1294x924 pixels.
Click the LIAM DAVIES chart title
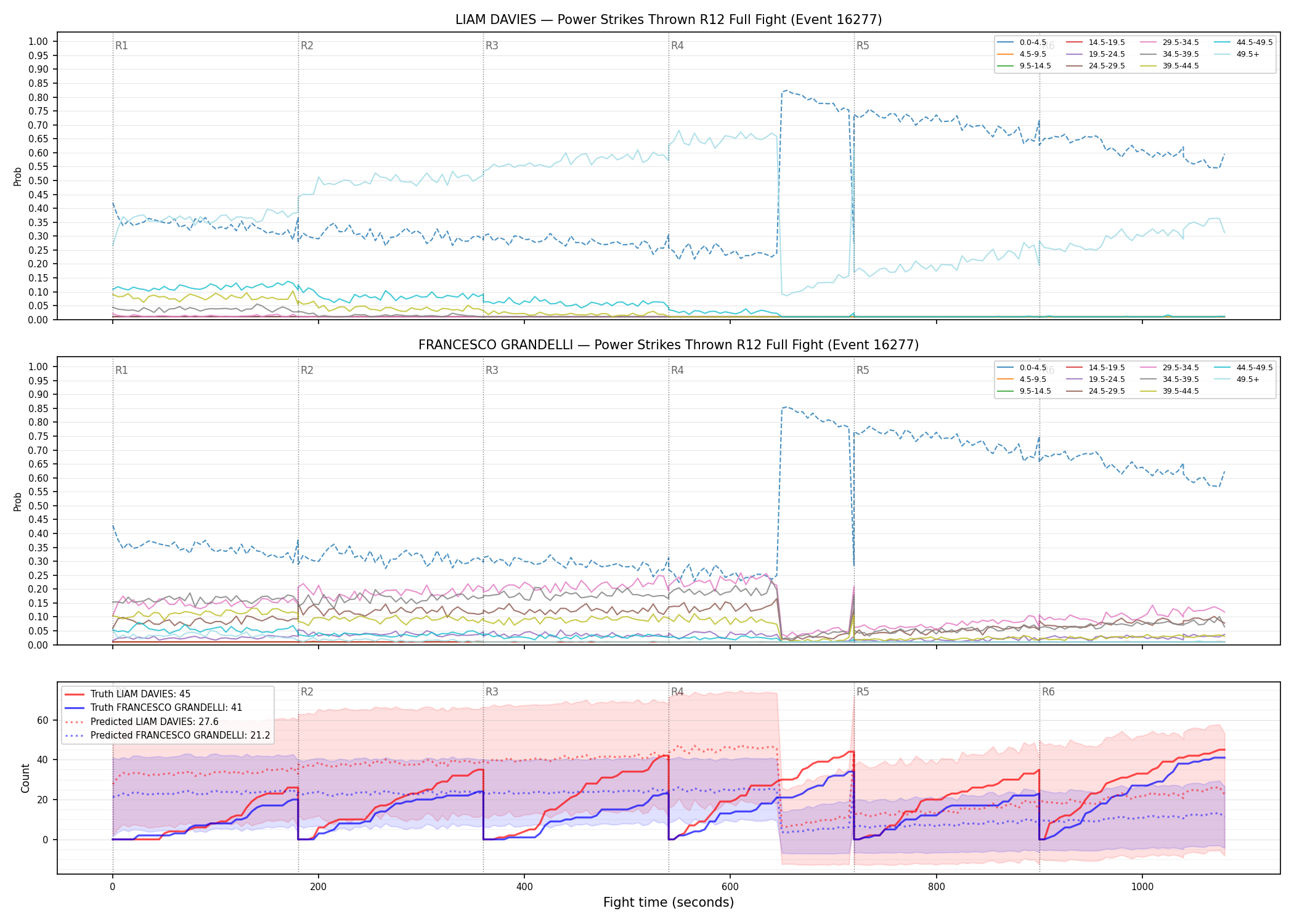click(x=669, y=20)
